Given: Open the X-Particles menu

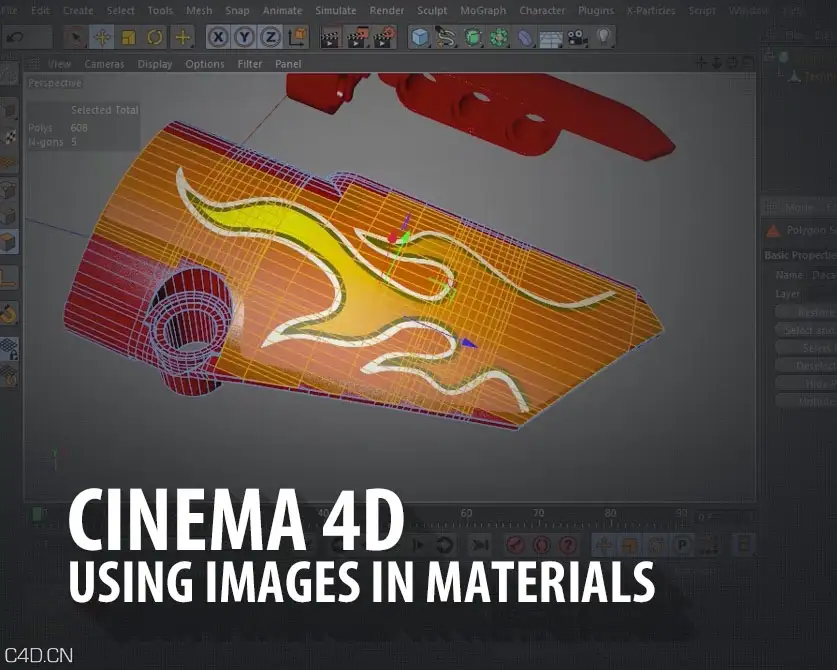Looking at the screenshot, I should point(651,10).
